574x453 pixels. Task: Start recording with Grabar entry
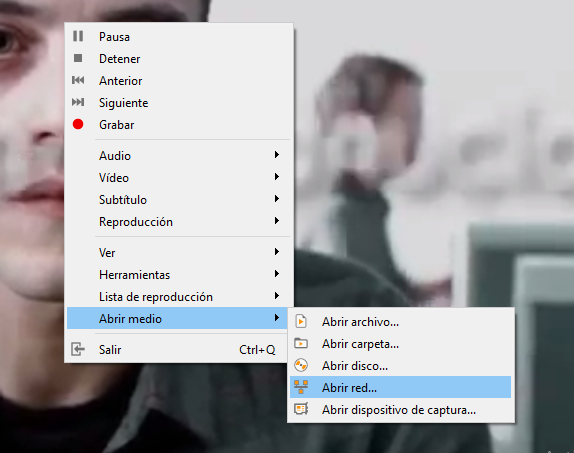coord(179,125)
